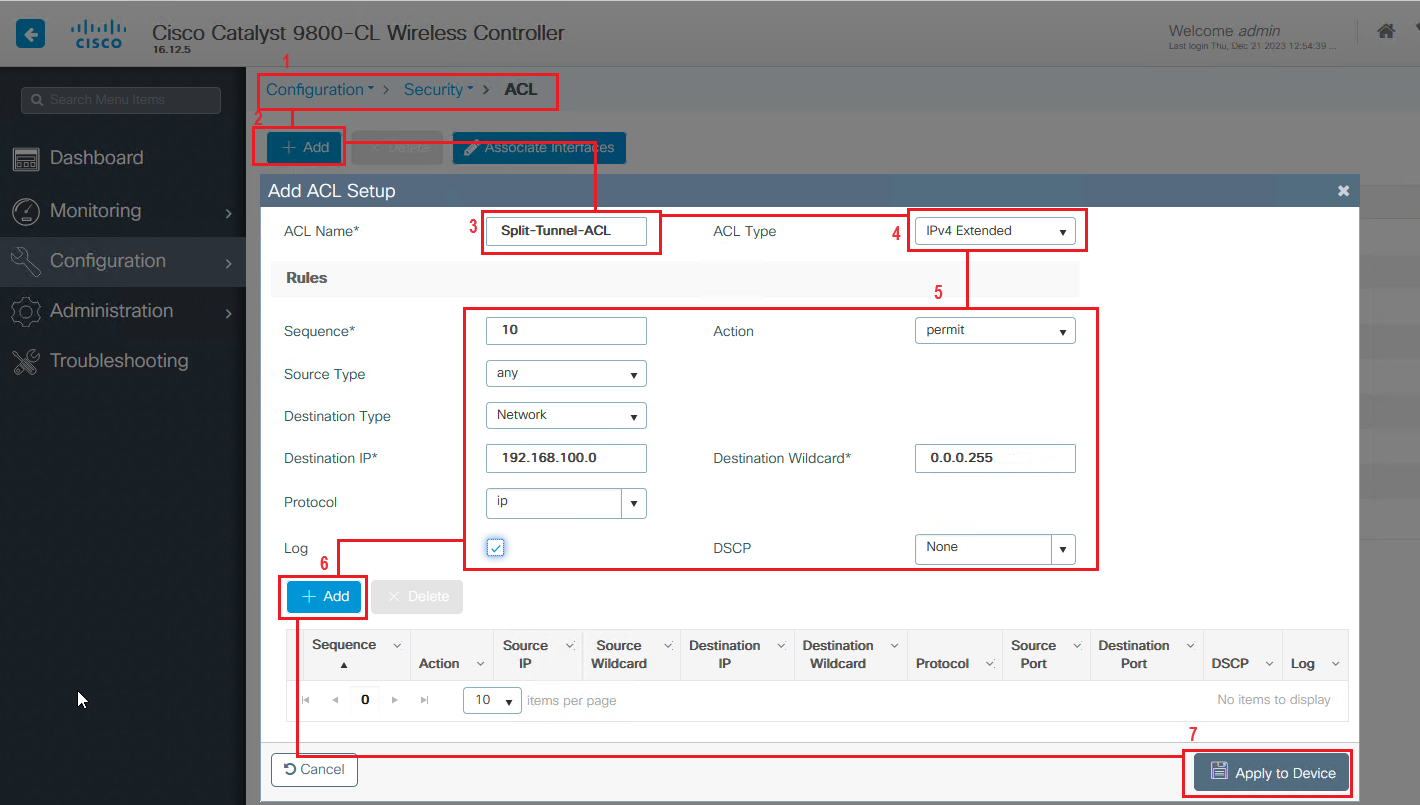This screenshot has height=805, width=1420.
Task: Click the Search Menu Items field
Action: (121, 100)
